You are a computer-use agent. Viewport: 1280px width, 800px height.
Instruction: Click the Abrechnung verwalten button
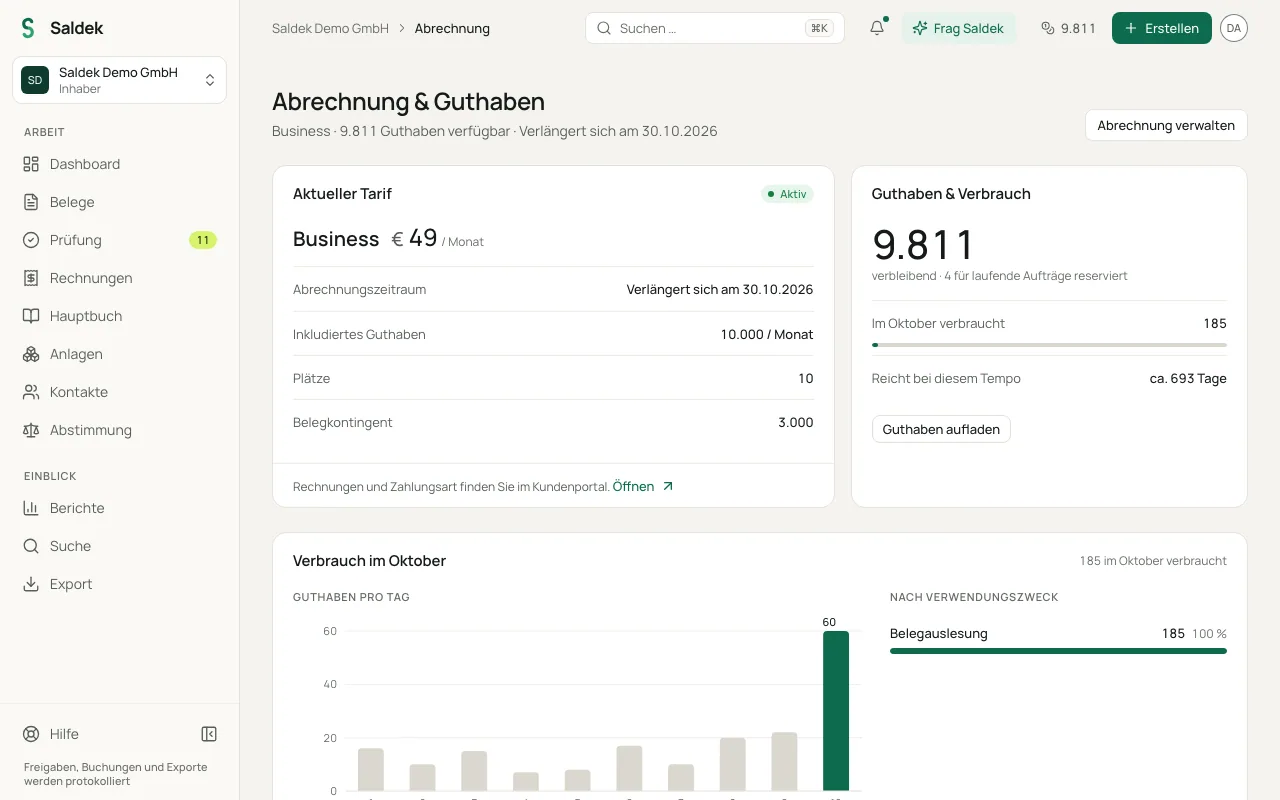point(1166,125)
